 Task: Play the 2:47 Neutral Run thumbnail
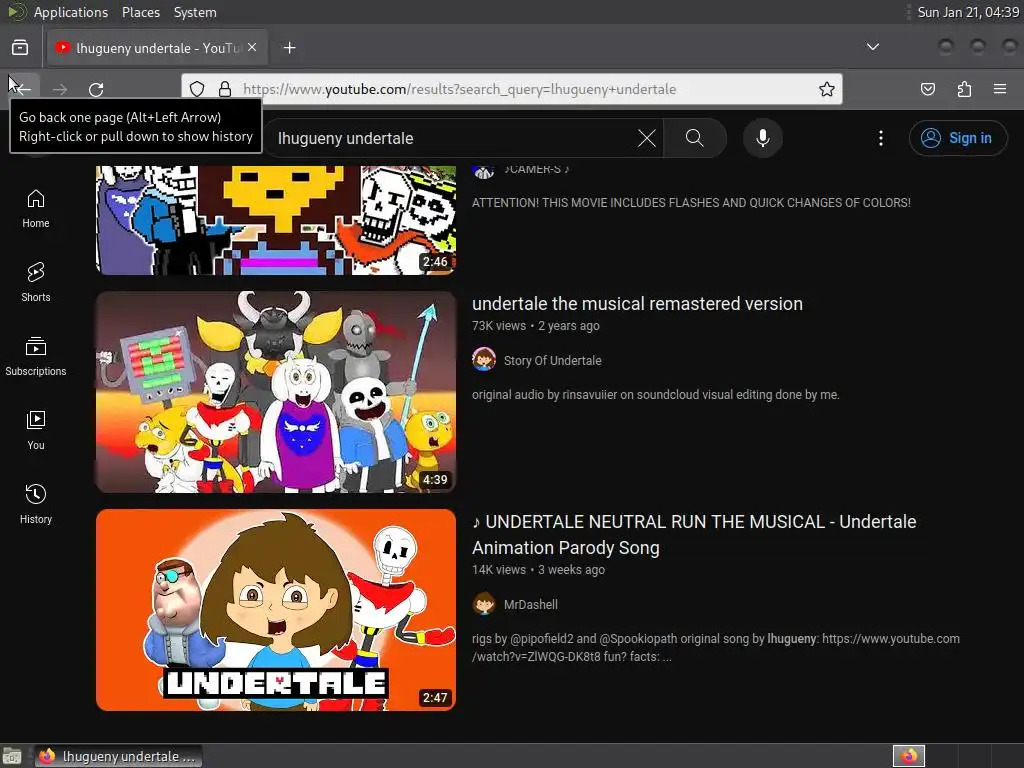tap(276, 610)
